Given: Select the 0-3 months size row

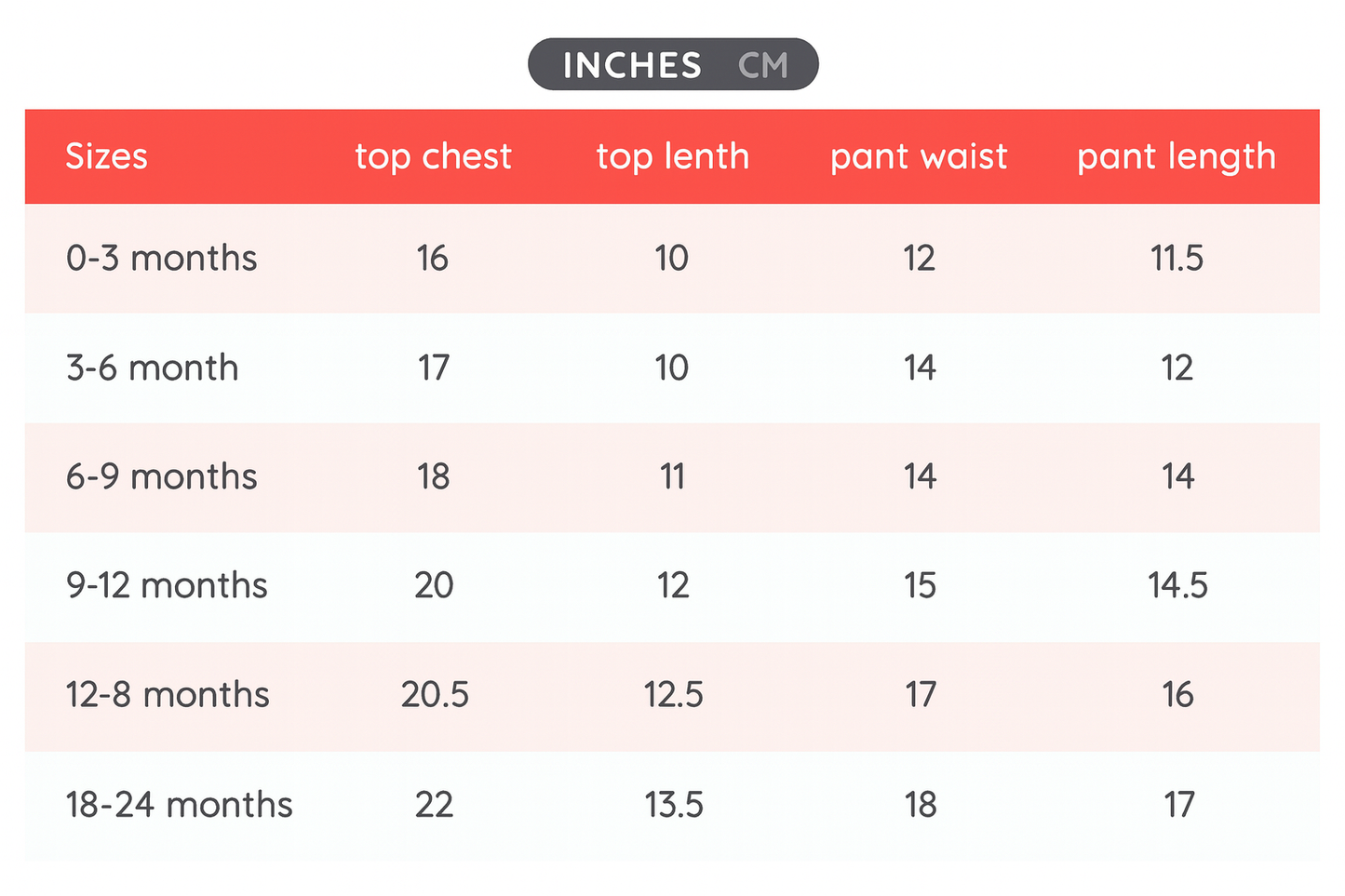Looking at the screenshot, I should pos(161,258).
